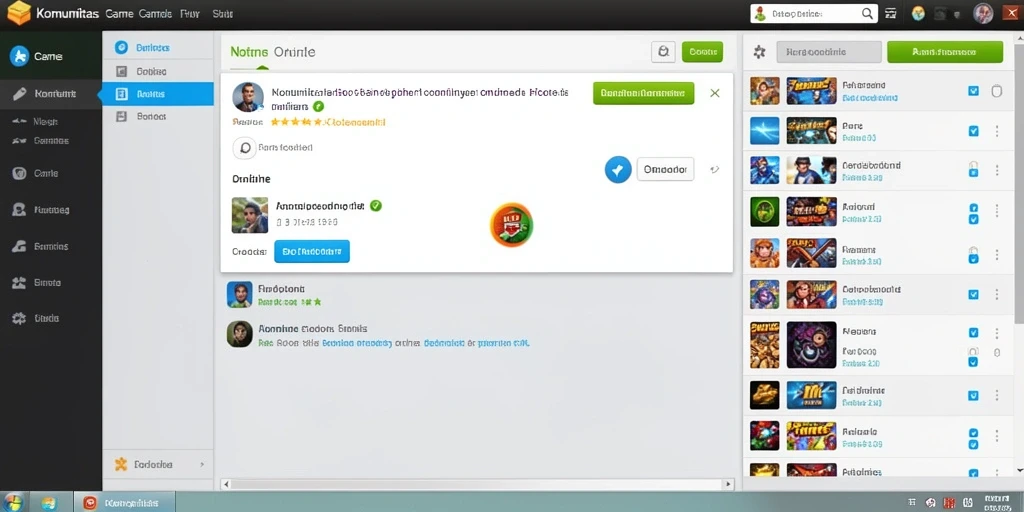Open three-dot menu in the colorful gems icon row
The height and width of the screenshot is (512, 1024).
(x=997, y=436)
